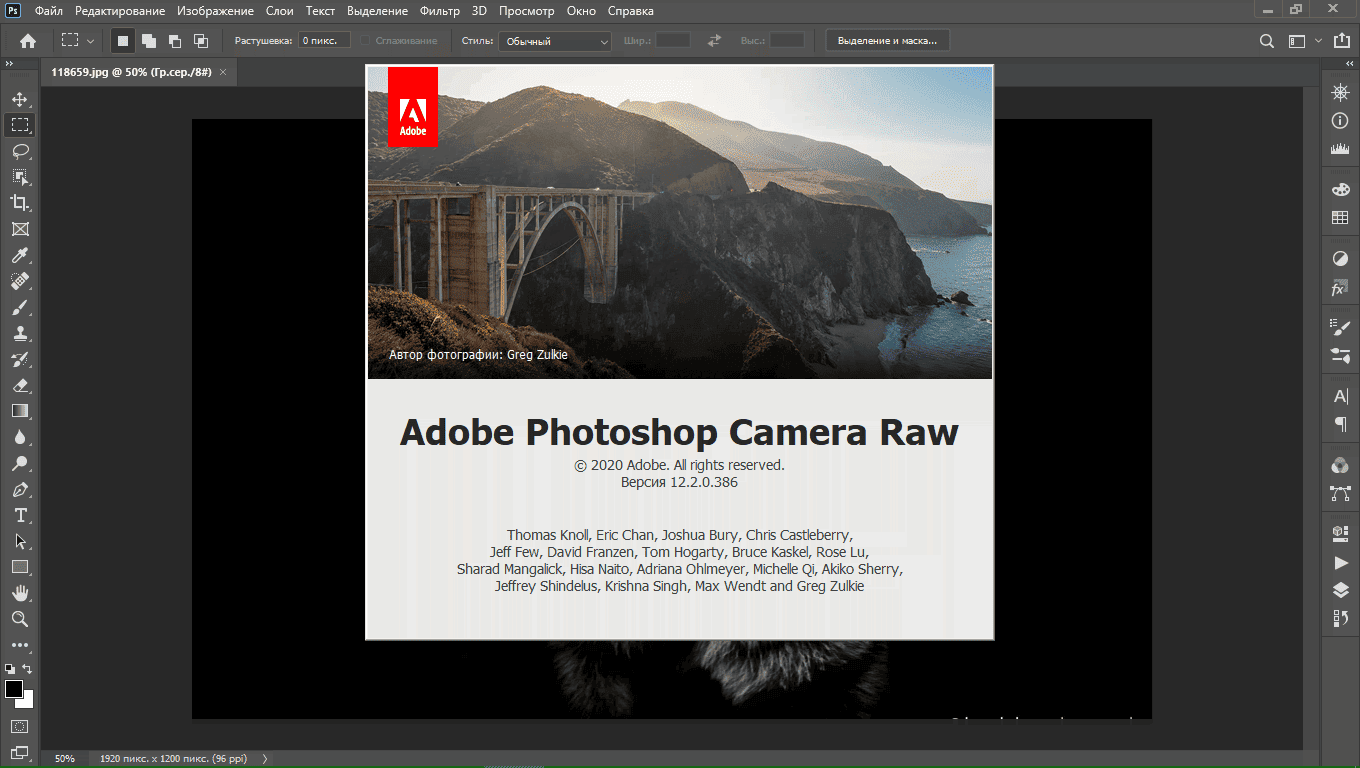Open the Стиль dropdown showing Обычный
The image size is (1360, 768).
point(555,41)
